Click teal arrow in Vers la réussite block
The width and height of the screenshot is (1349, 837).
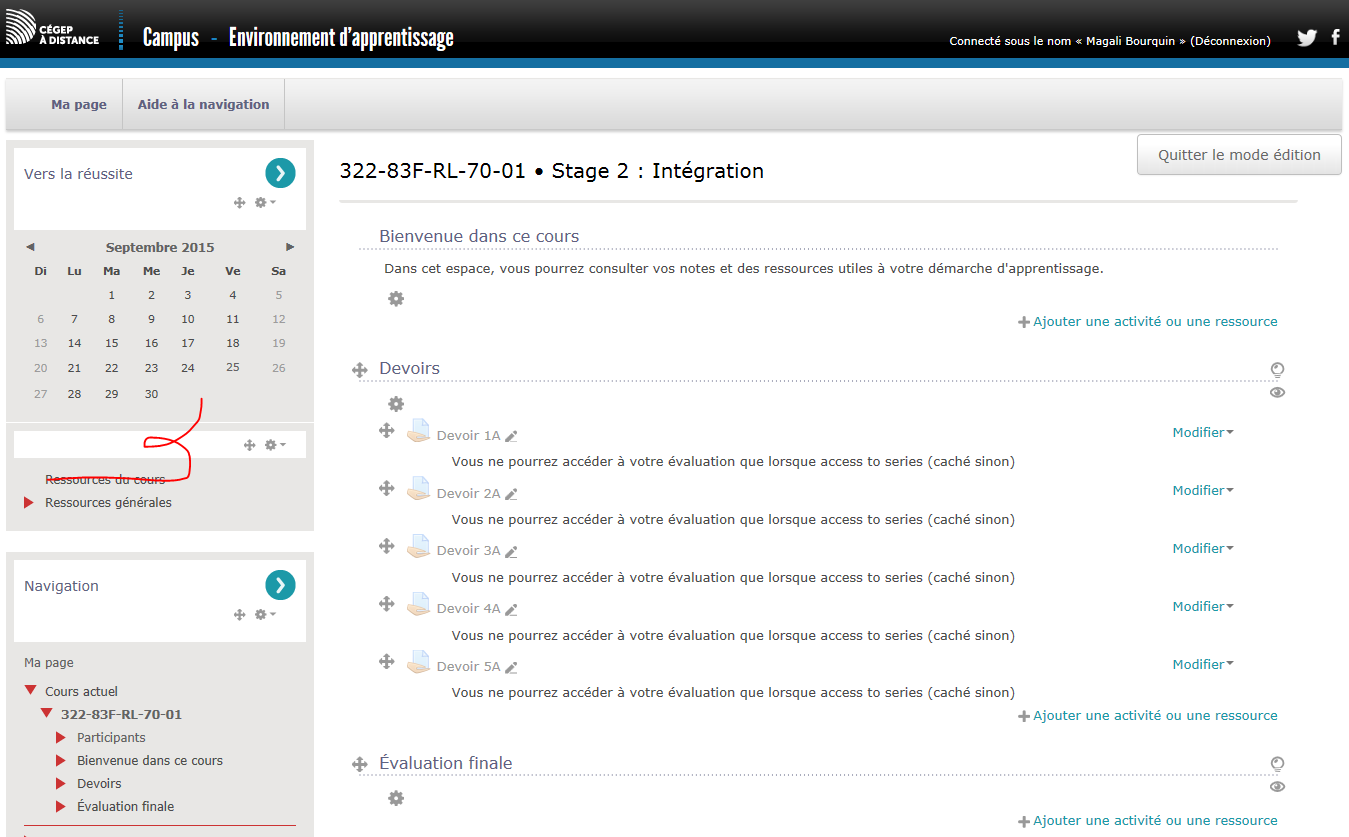[280, 173]
